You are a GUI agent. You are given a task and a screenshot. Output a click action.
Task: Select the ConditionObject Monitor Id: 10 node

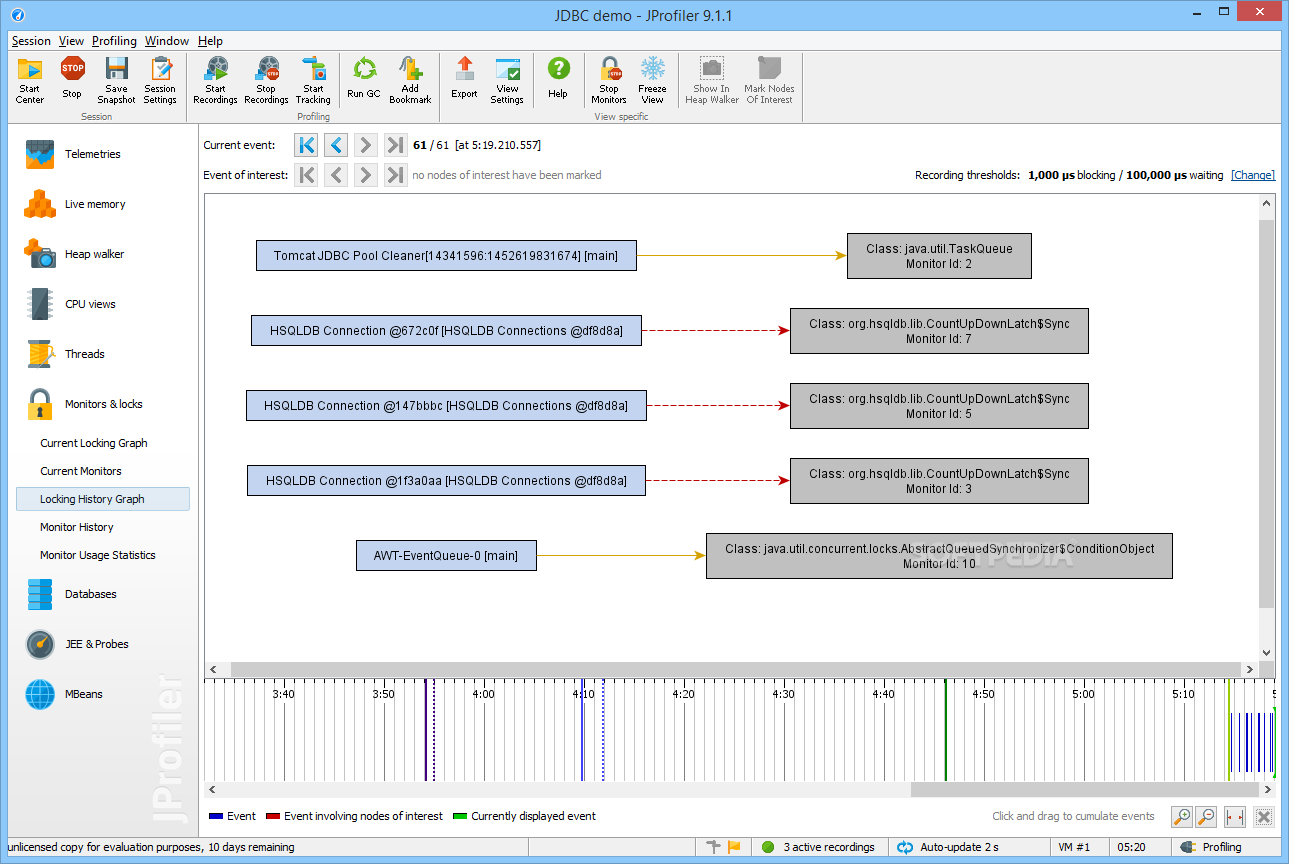[939, 556]
